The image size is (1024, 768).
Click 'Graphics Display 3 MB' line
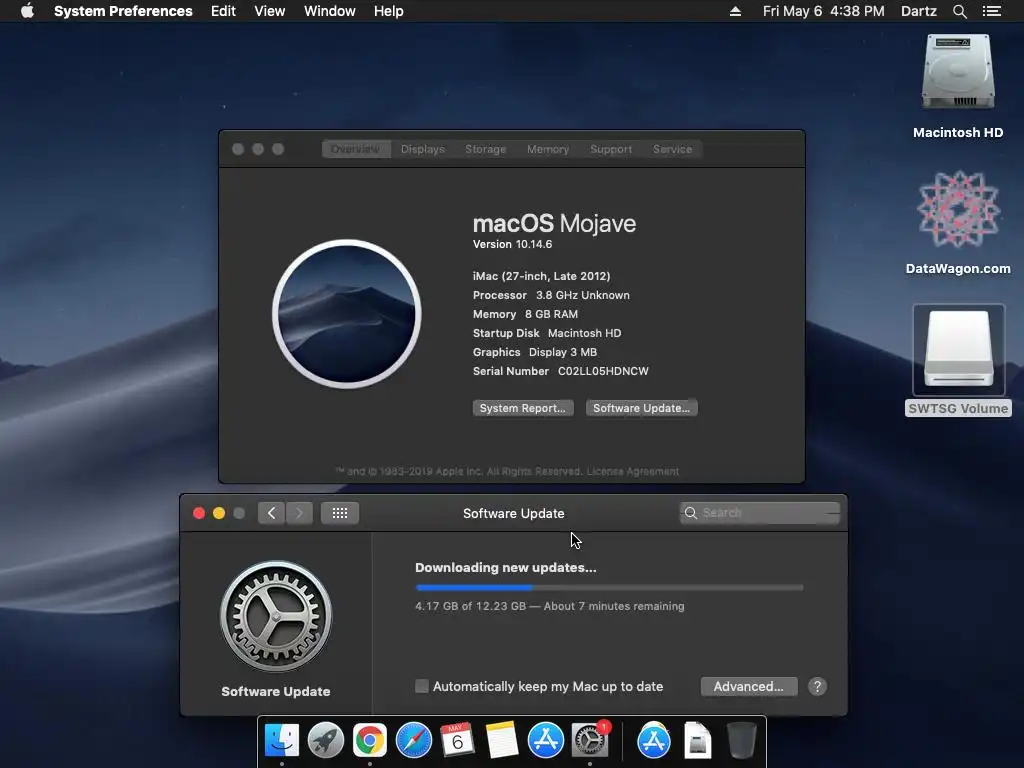coord(535,352)
